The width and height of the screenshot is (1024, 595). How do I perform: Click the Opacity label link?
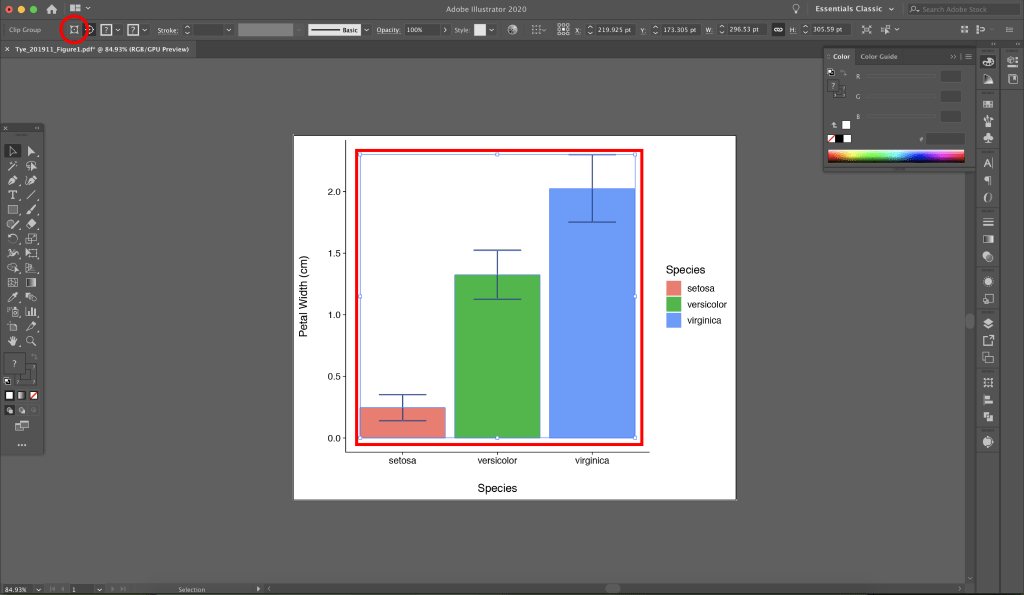[x=387, y=30]
